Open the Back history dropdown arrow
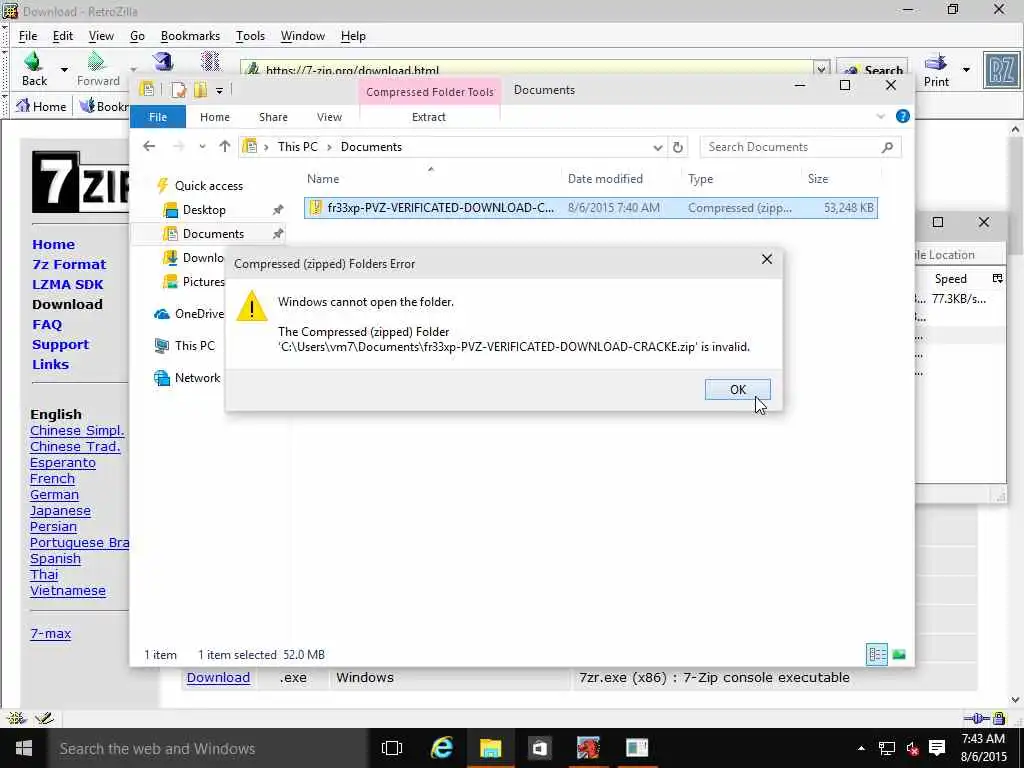Image resolution: width=1024 pixels, height=768 pixels. 64,69
